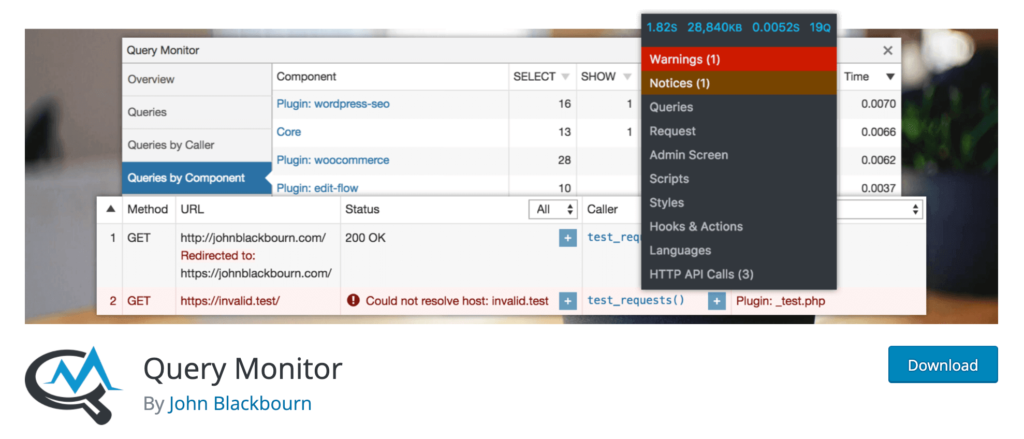Click the blue Download button
Image resolution: width=1024 pixels, height=439 pixels.
click(x=942, y=365)
